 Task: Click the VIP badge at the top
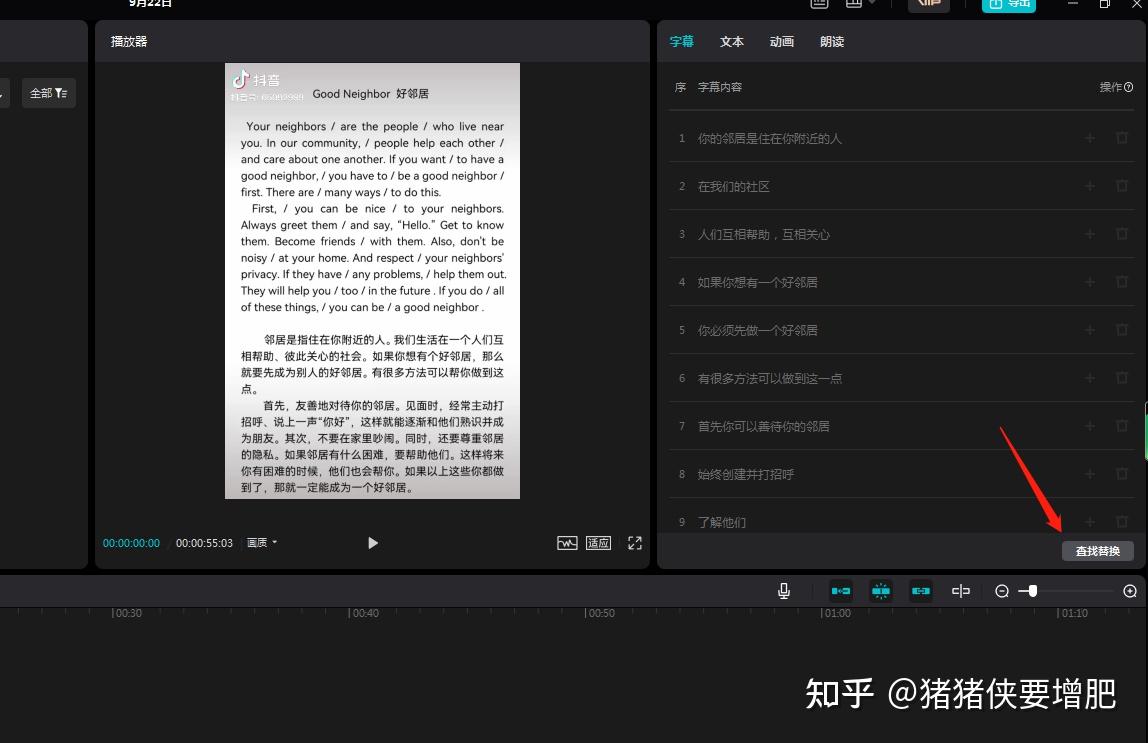928,4
